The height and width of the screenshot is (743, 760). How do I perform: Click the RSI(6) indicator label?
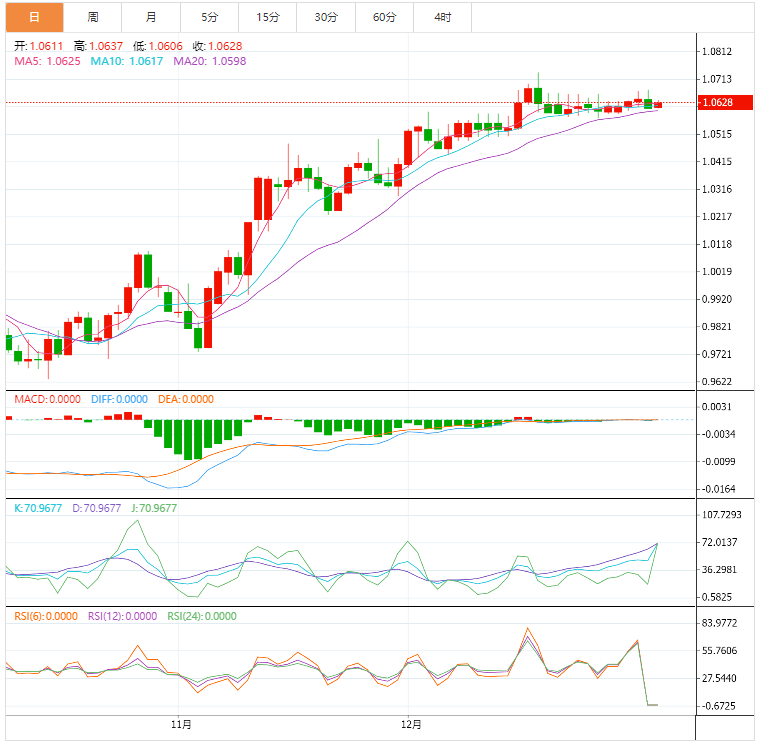coord(45,616)
